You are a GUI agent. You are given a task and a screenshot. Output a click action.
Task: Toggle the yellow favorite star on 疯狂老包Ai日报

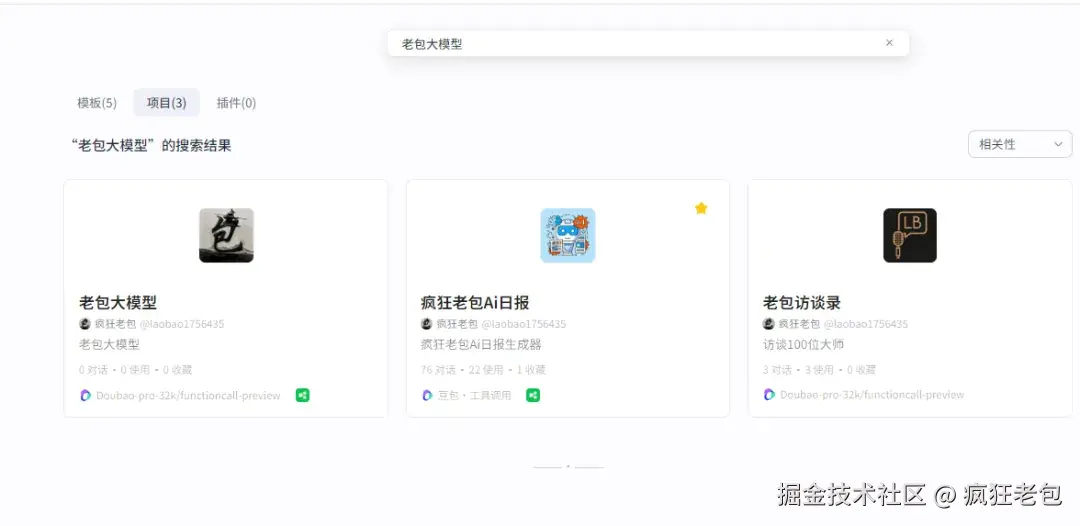tap(701, 208)
